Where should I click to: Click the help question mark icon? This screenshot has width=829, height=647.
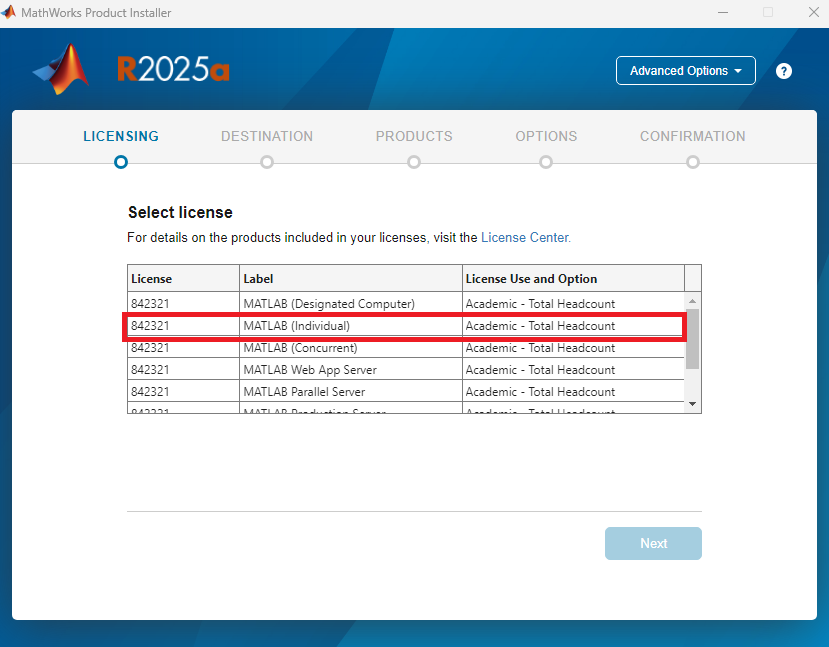pyautogui.click(x=784, y=71)
